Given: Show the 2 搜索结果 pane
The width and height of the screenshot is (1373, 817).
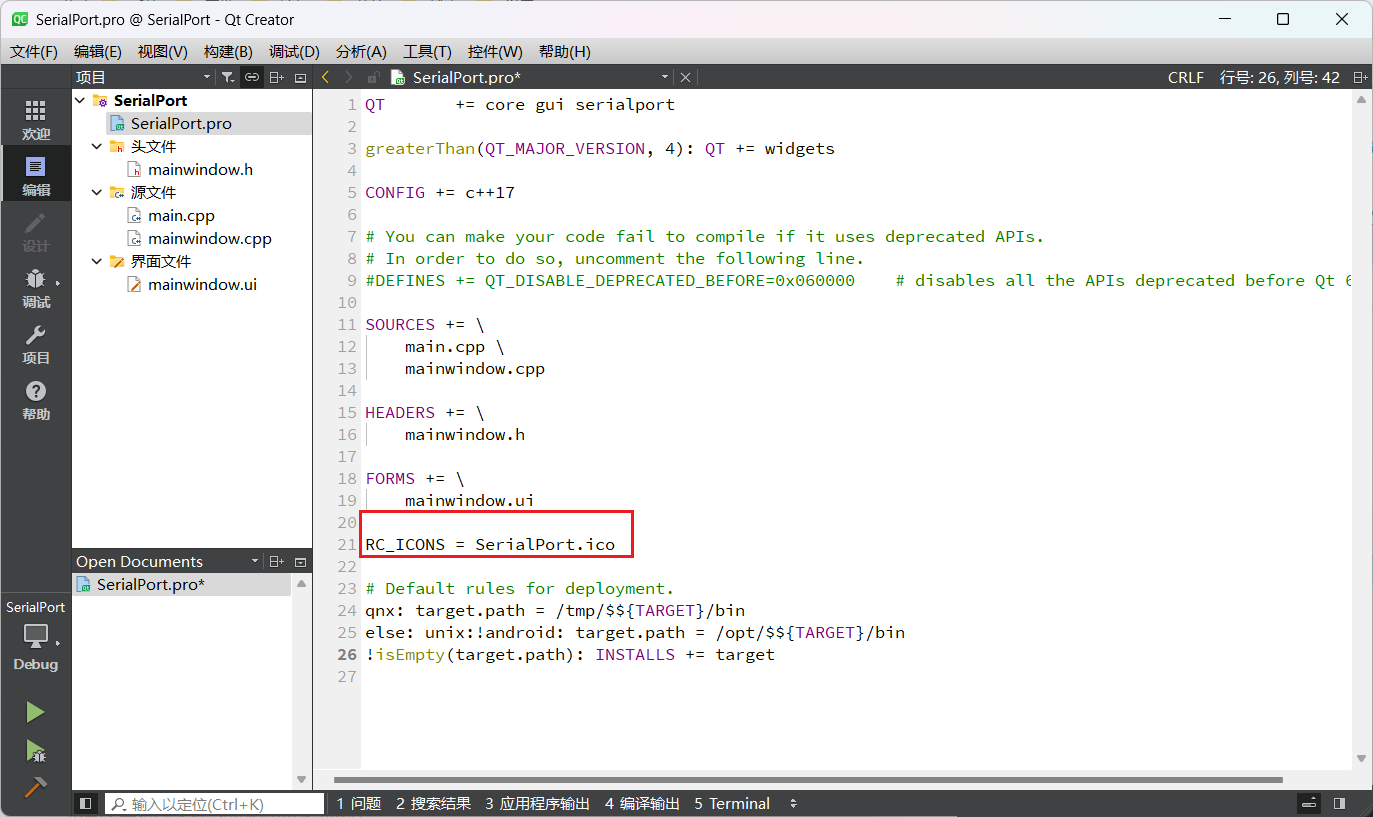Looking at the screenshot, I should 433,803.
